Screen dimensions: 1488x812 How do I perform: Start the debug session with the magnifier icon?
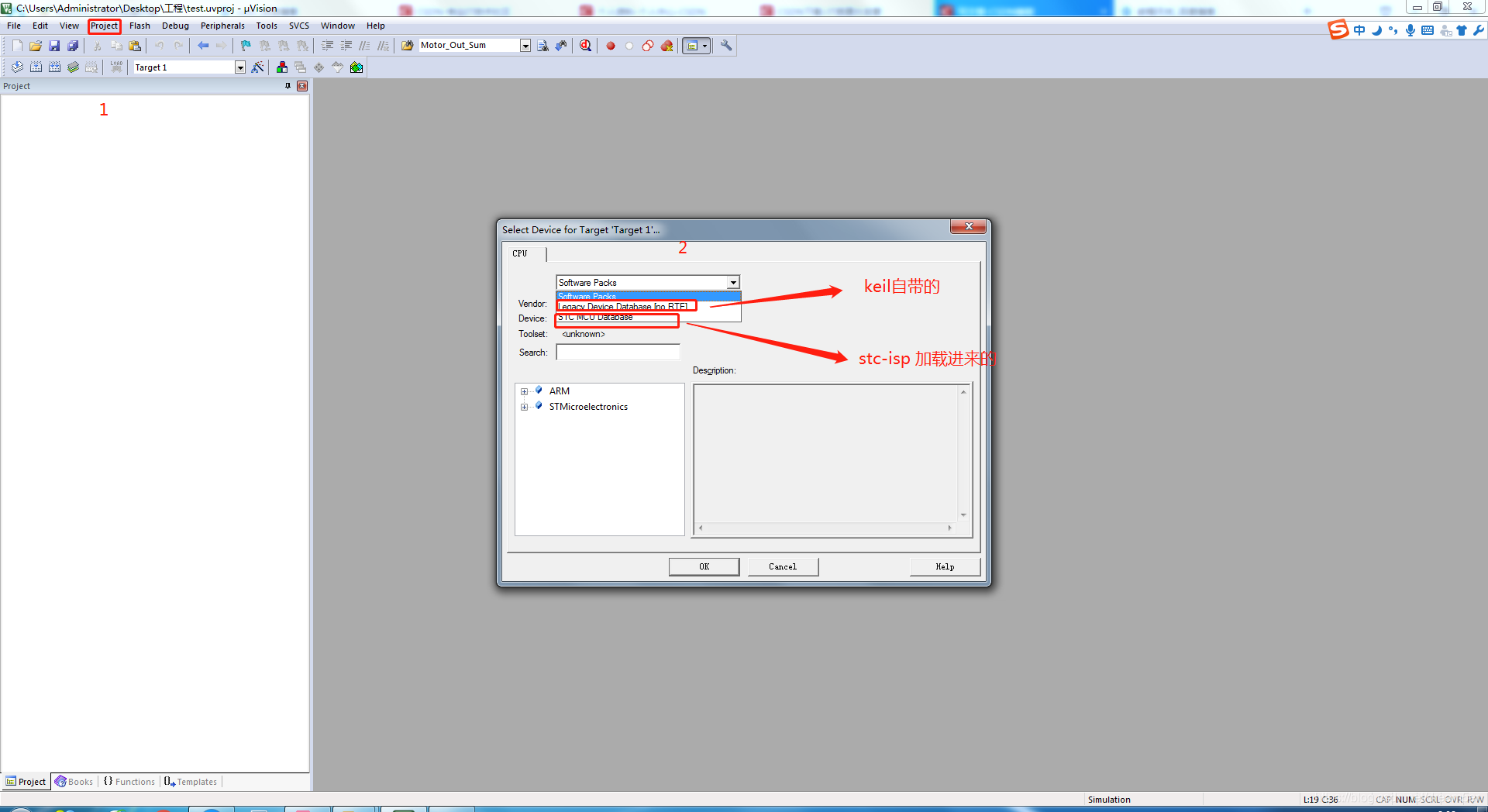586,46
